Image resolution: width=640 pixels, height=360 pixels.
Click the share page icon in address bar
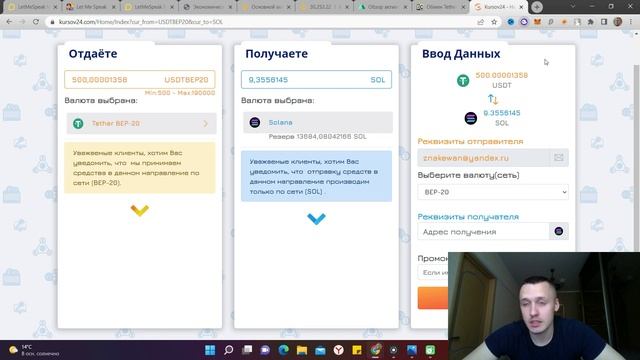[x=481, y=22]
